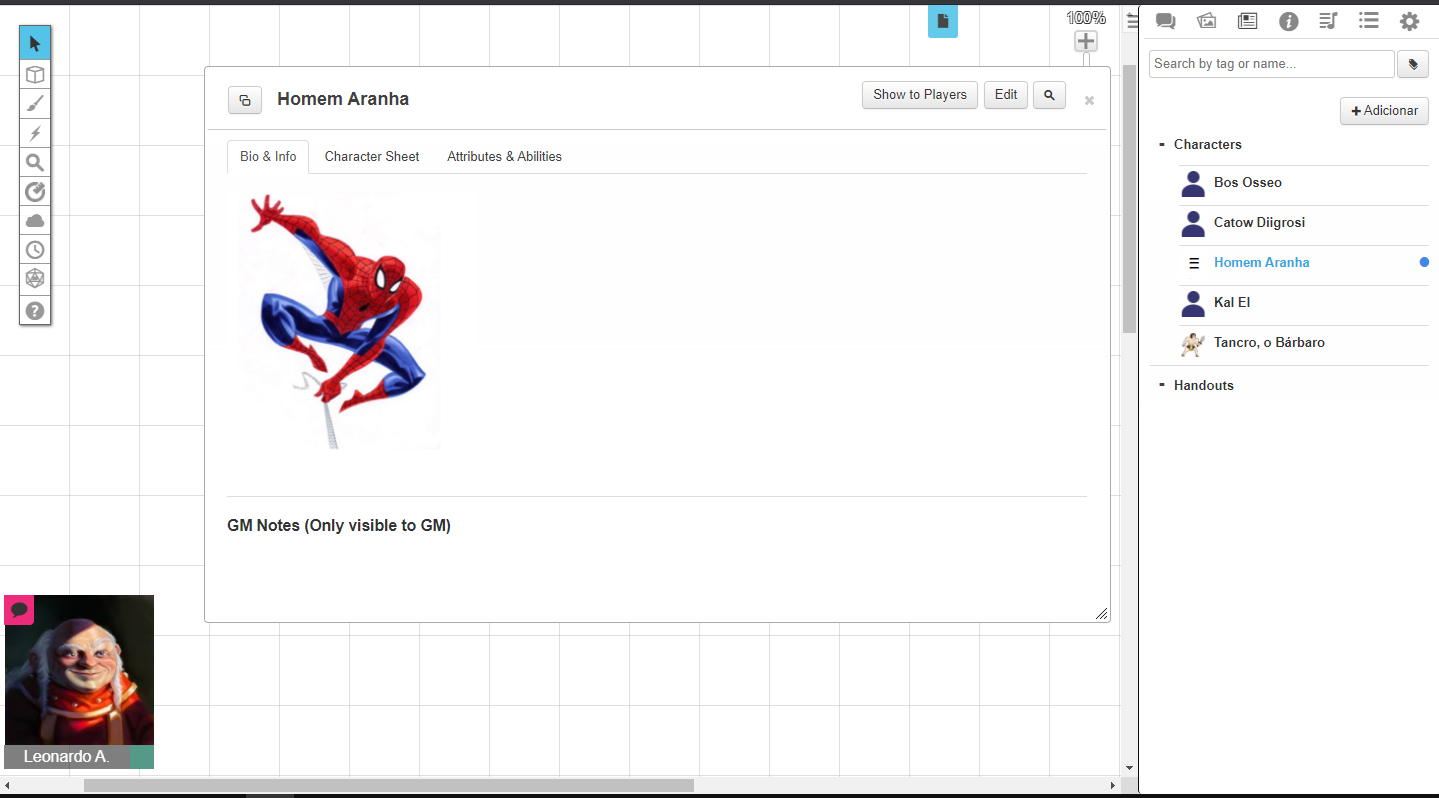Open the Jukebox music tab
This screenshot has height=798, width=1439.
click(x=1328, y=21)
